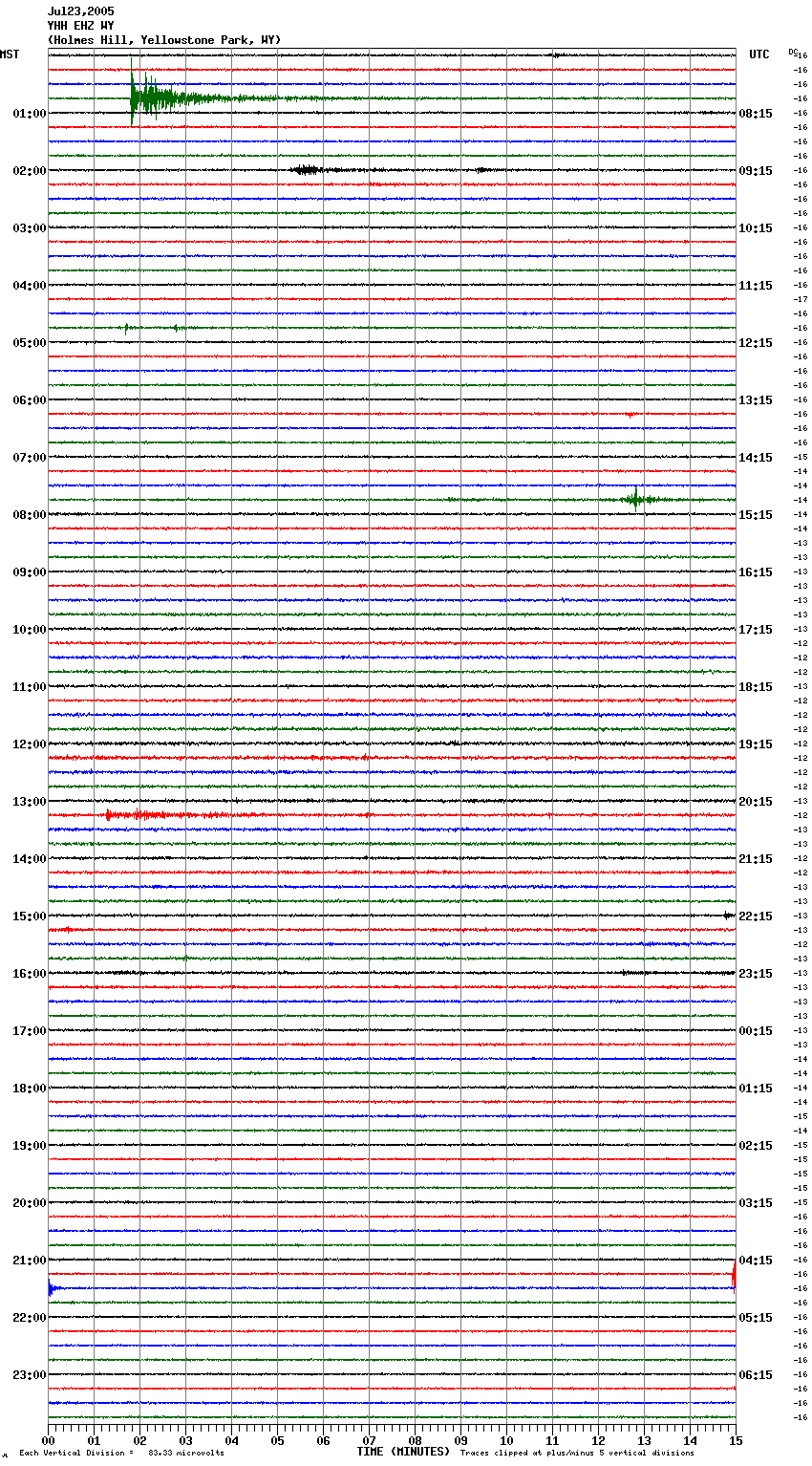Select the 13:00 MST time label
812x1466 pixels.
(x=30, y=802)
